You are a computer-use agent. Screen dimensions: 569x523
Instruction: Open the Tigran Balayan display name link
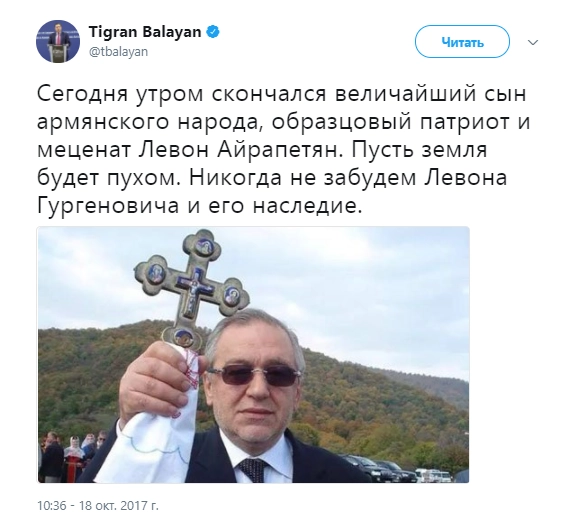(x=144, y=32)
